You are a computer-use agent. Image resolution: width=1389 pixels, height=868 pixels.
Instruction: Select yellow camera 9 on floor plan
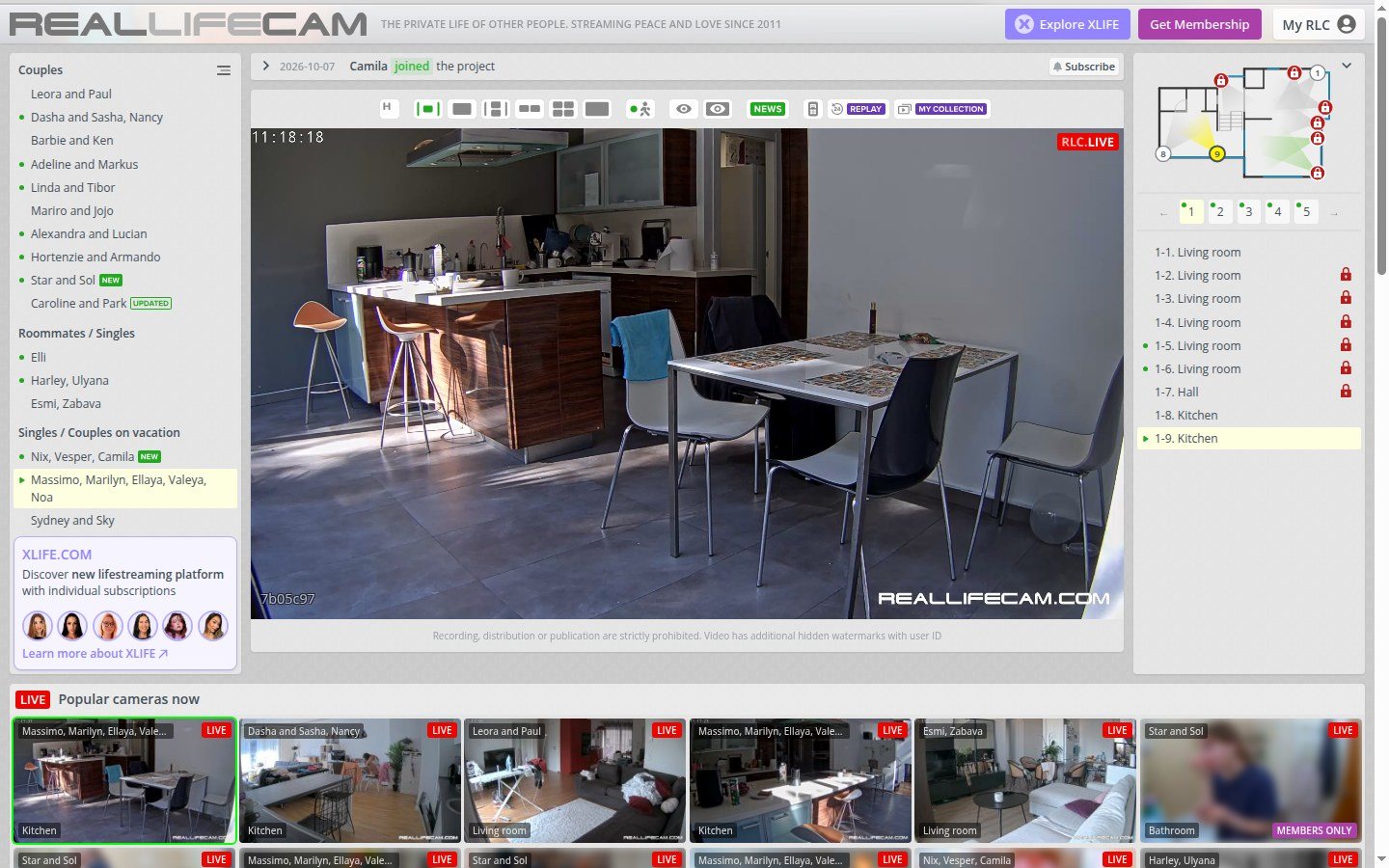pos(1217,153)
